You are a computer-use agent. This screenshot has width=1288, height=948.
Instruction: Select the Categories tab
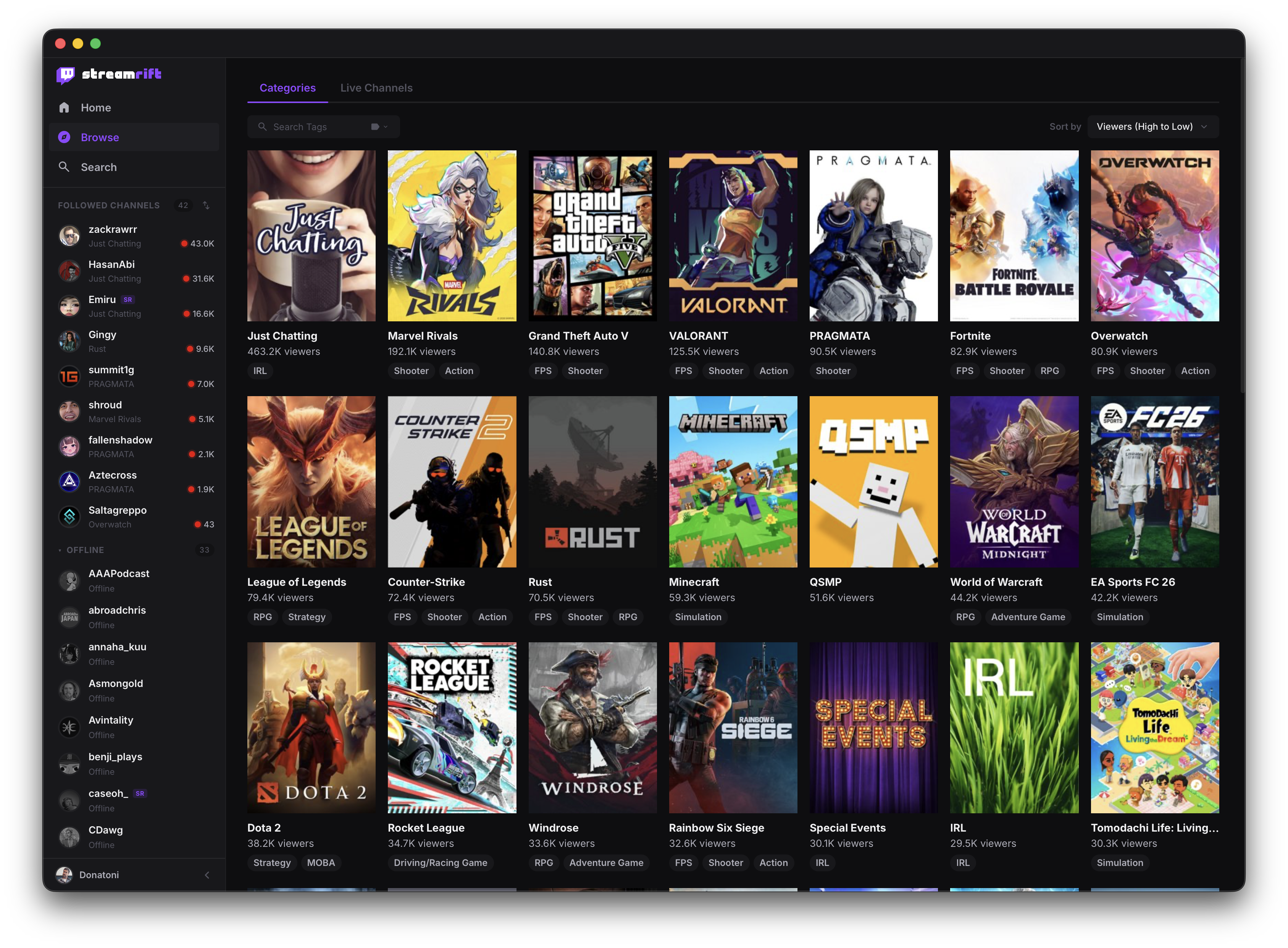click(287, 88)
